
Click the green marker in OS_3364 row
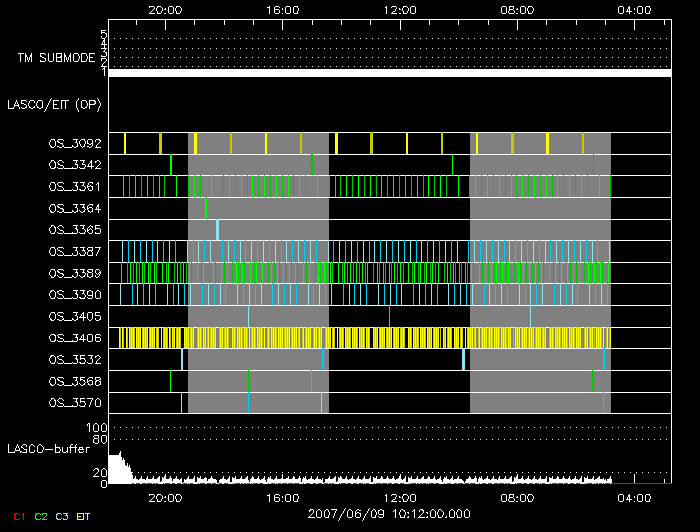[x=206, y=208]
